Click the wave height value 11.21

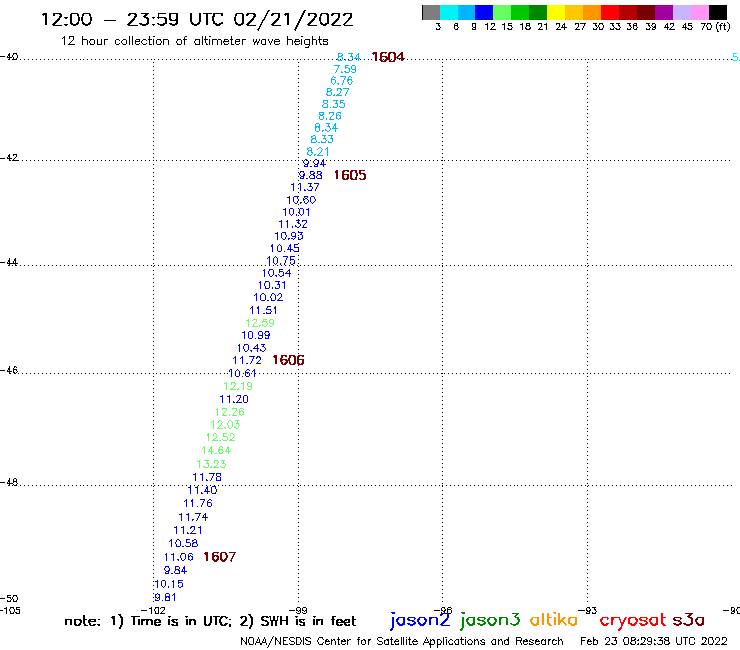[x=188, y=531]
